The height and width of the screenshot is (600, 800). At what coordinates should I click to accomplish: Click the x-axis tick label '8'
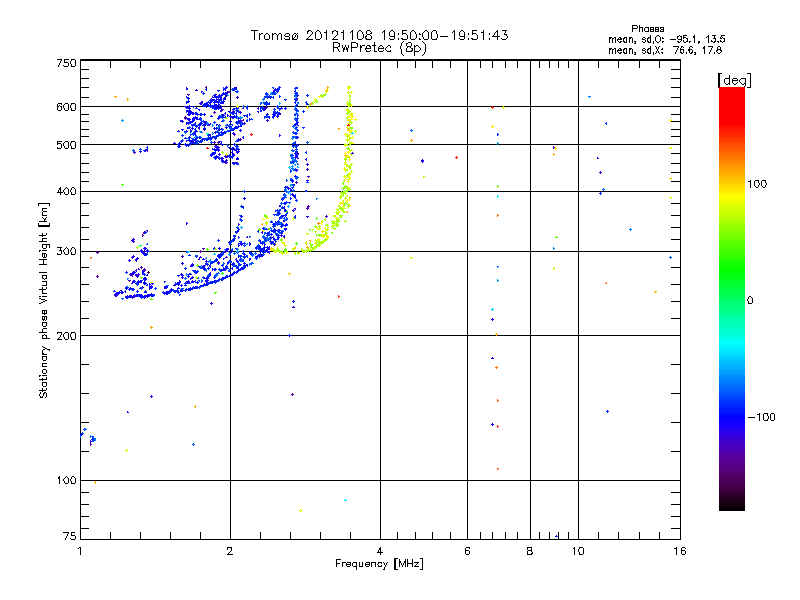530,551
